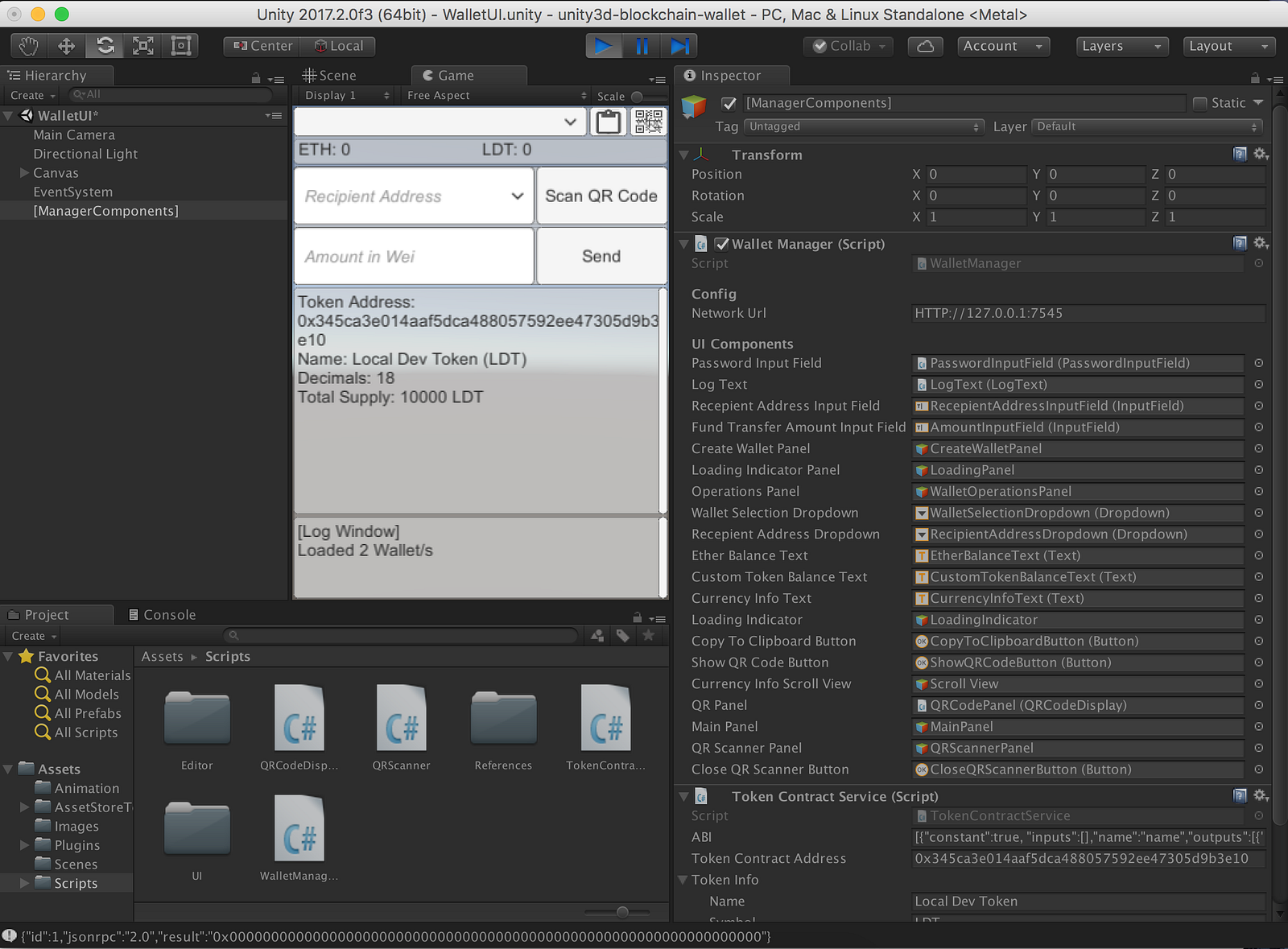This screenshot has height=949, width=1288.
Task: Open the Layers dropdown
Action: tap(1123, 46)
